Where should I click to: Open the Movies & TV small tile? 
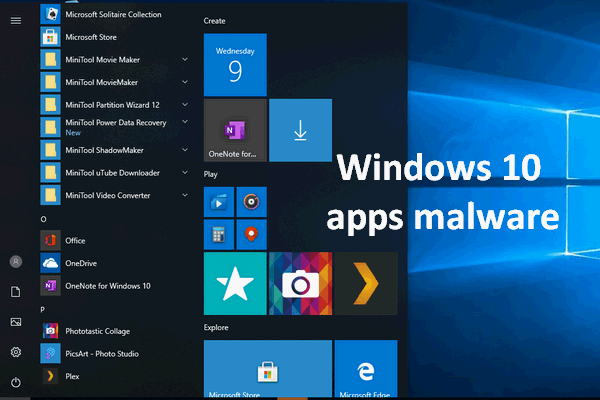click(x=219, y=202)
